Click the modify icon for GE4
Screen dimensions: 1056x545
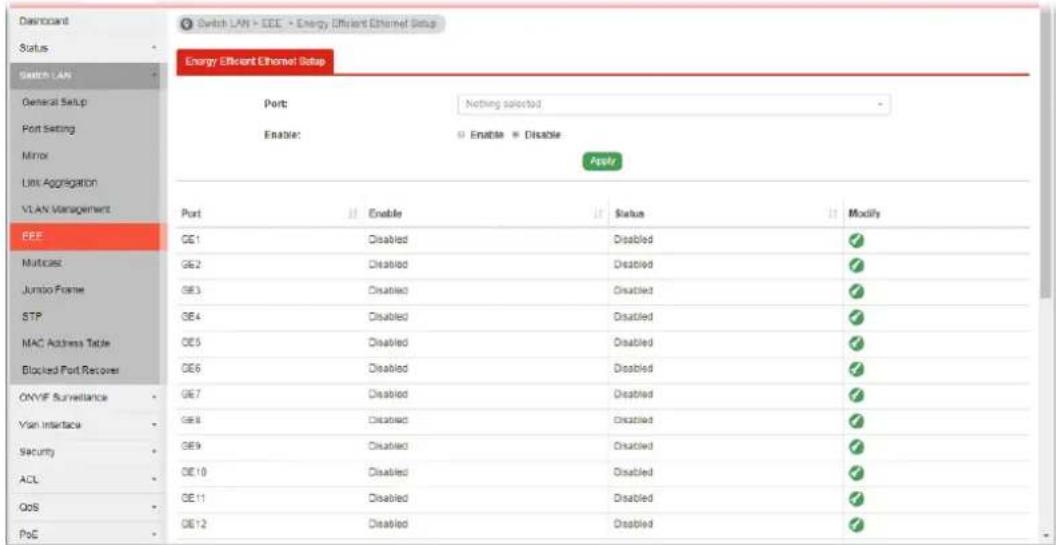tap(857, 317)
